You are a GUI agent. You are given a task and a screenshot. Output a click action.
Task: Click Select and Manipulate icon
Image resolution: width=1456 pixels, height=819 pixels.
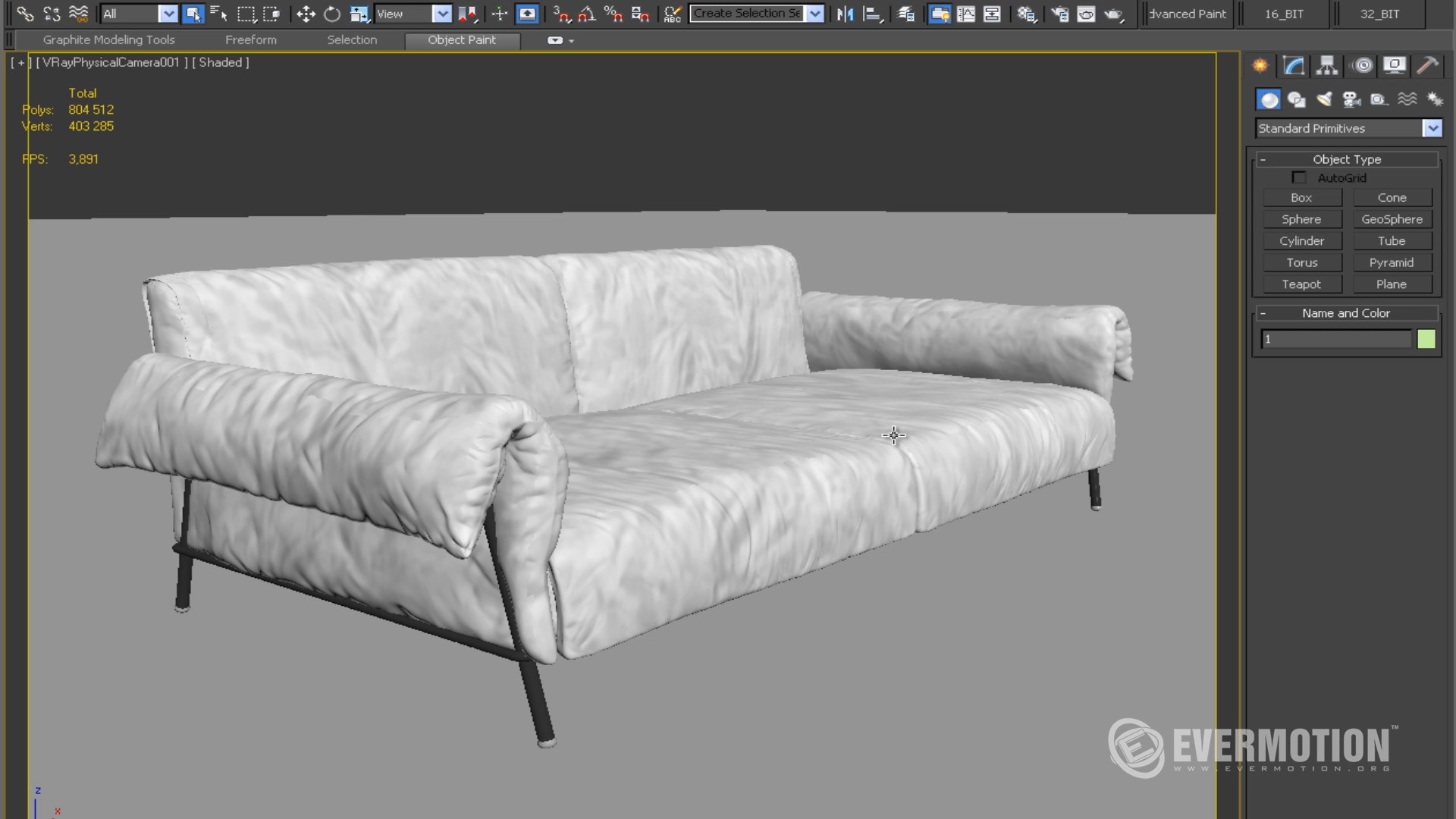pyautogui.click(x=499, y=14)
